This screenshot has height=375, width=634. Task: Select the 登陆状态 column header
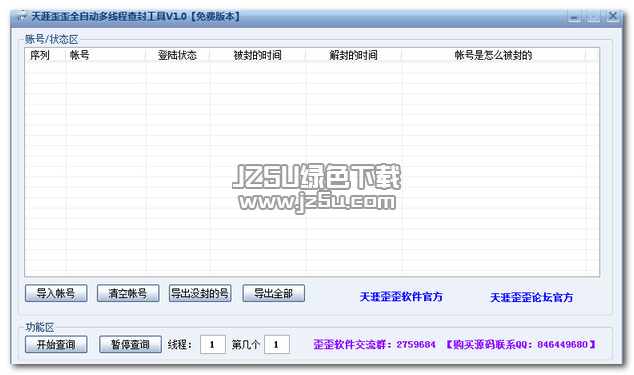pos(178,55)
